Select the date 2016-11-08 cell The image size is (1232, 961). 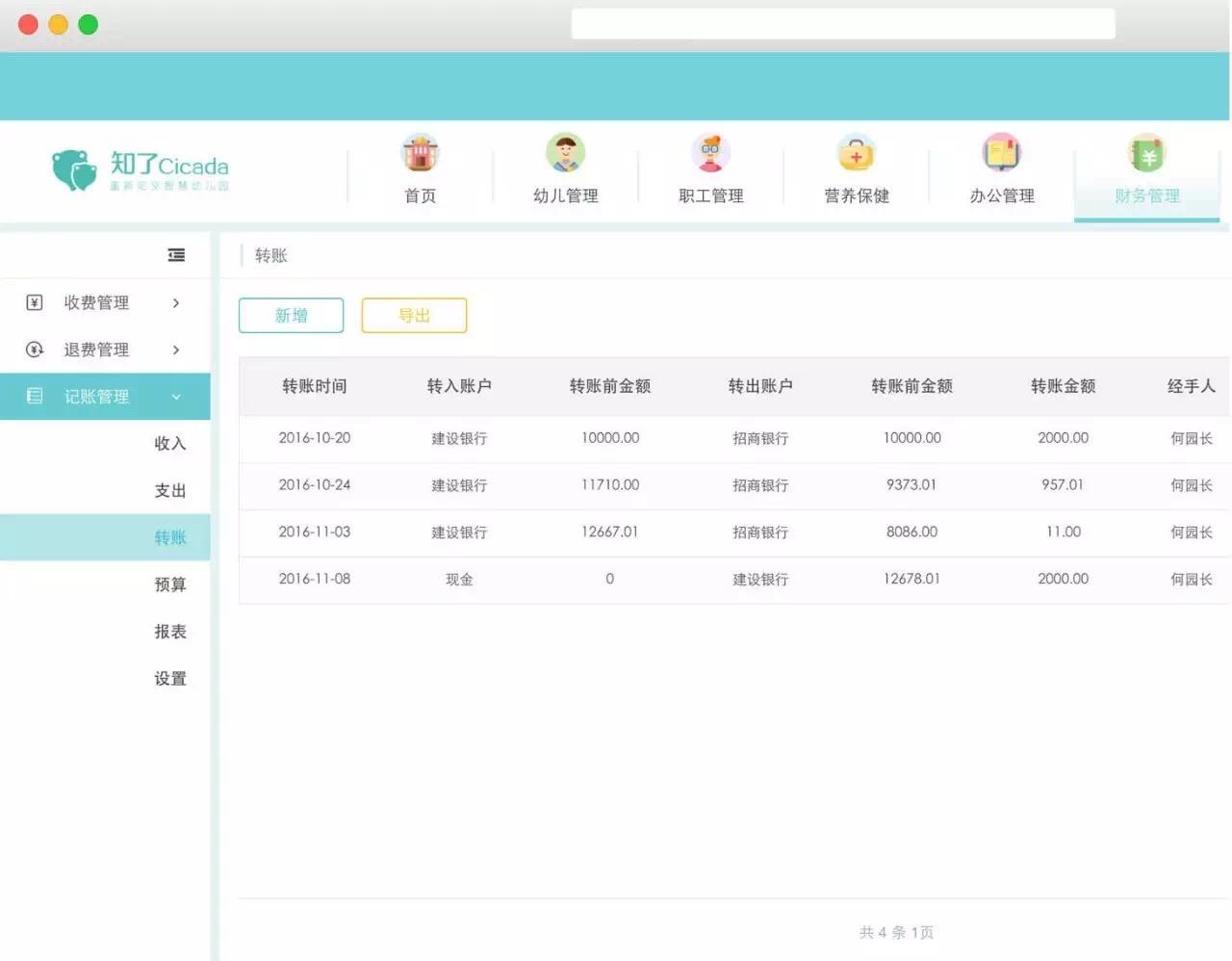coord(315,579)
